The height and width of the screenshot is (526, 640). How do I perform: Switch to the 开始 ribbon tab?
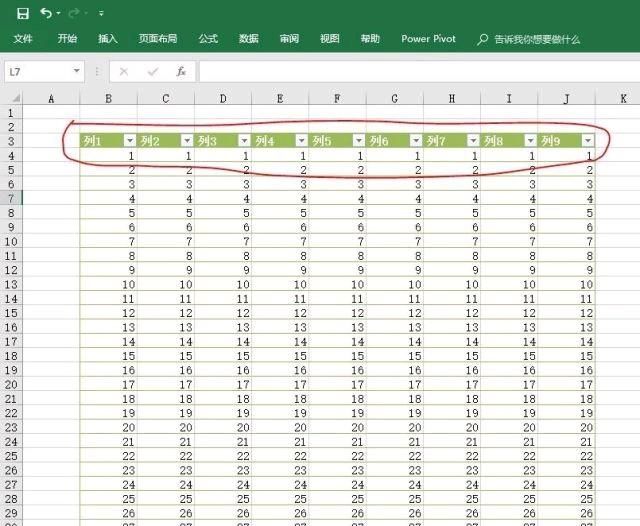67,39
